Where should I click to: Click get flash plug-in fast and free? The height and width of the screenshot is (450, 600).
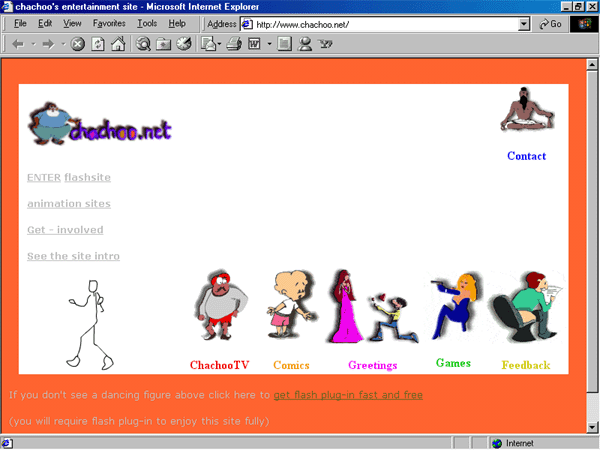348,395
